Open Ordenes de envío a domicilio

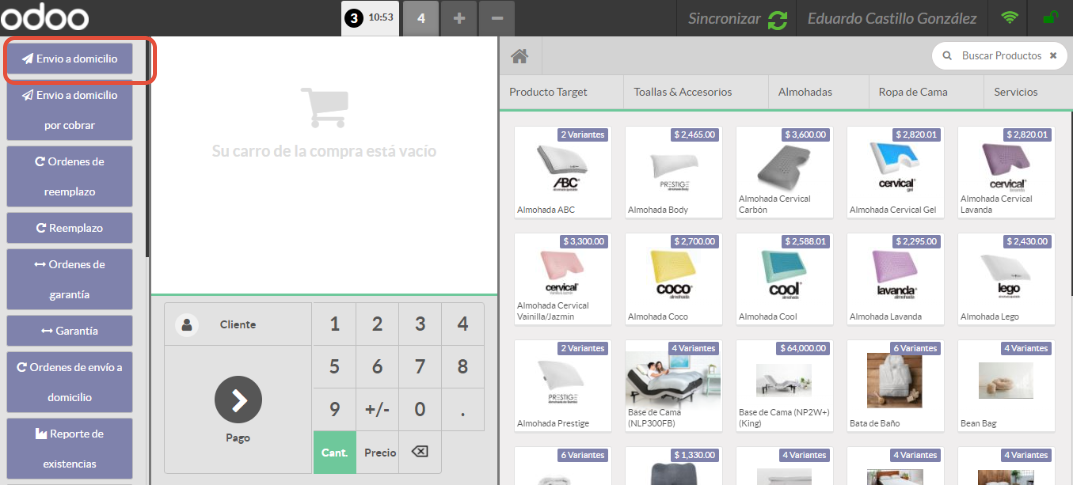[70, 382]
